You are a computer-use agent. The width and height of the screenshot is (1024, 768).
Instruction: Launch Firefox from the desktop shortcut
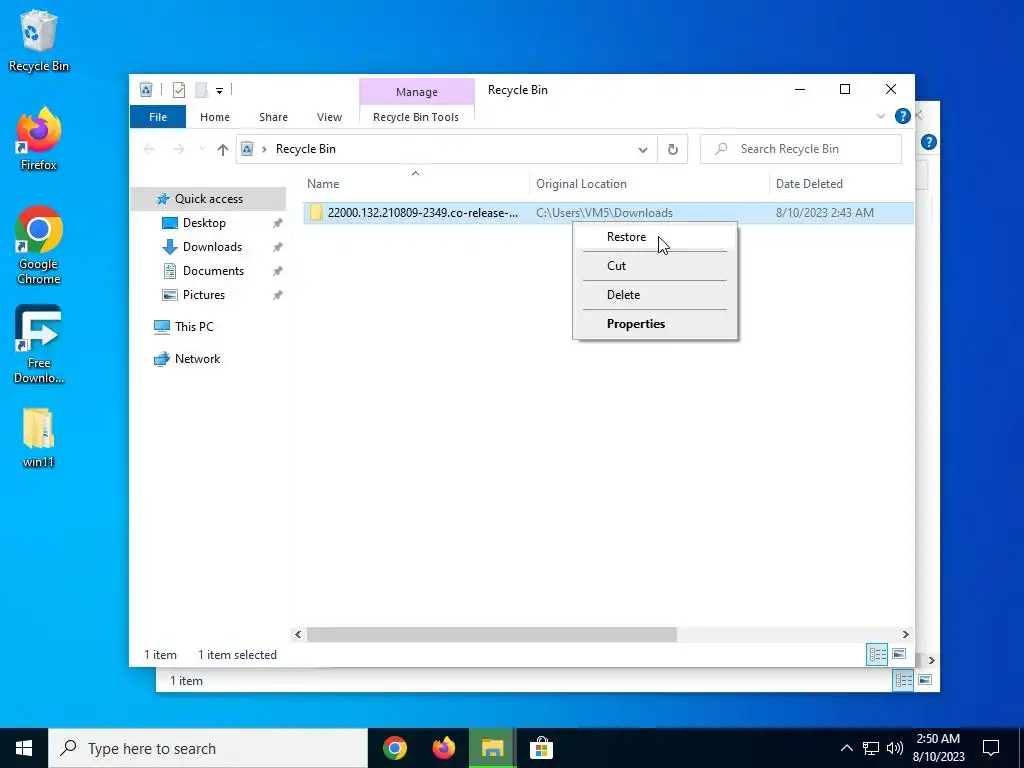click(39, 139)
